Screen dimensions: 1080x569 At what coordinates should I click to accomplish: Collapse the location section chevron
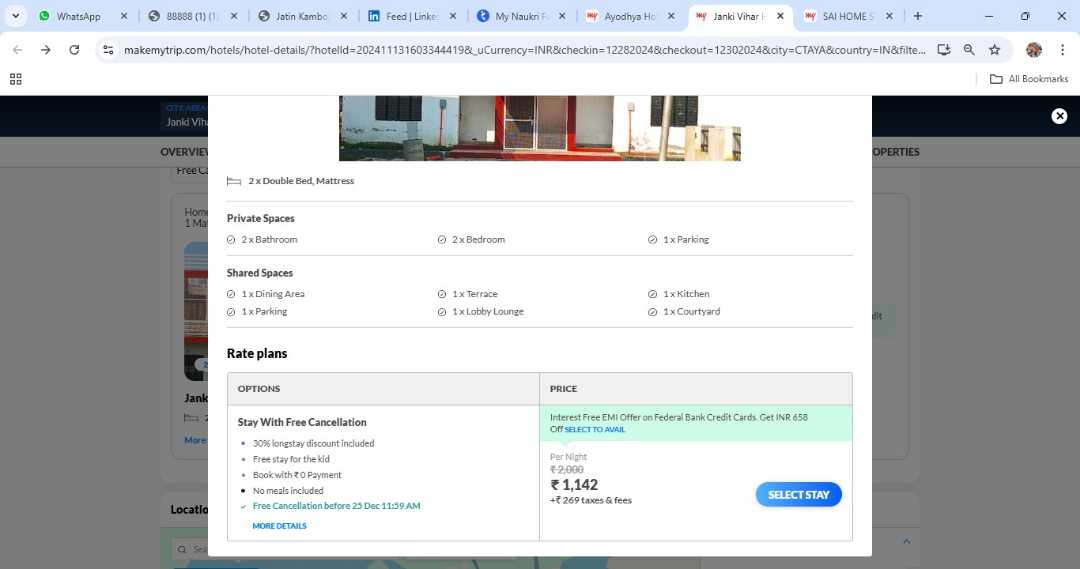coord(906,541)
